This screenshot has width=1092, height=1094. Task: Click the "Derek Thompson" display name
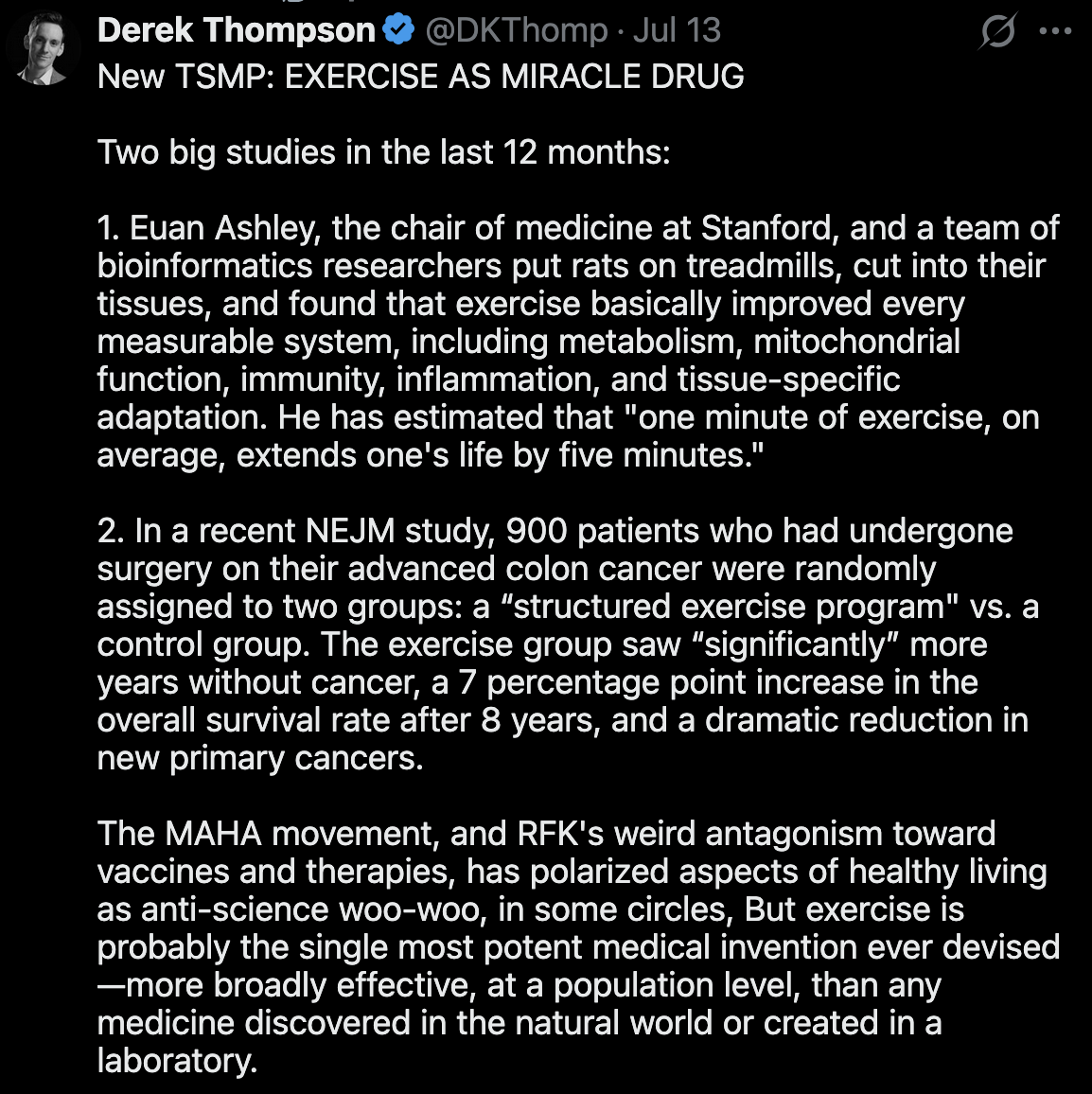(x=236, y=30)
